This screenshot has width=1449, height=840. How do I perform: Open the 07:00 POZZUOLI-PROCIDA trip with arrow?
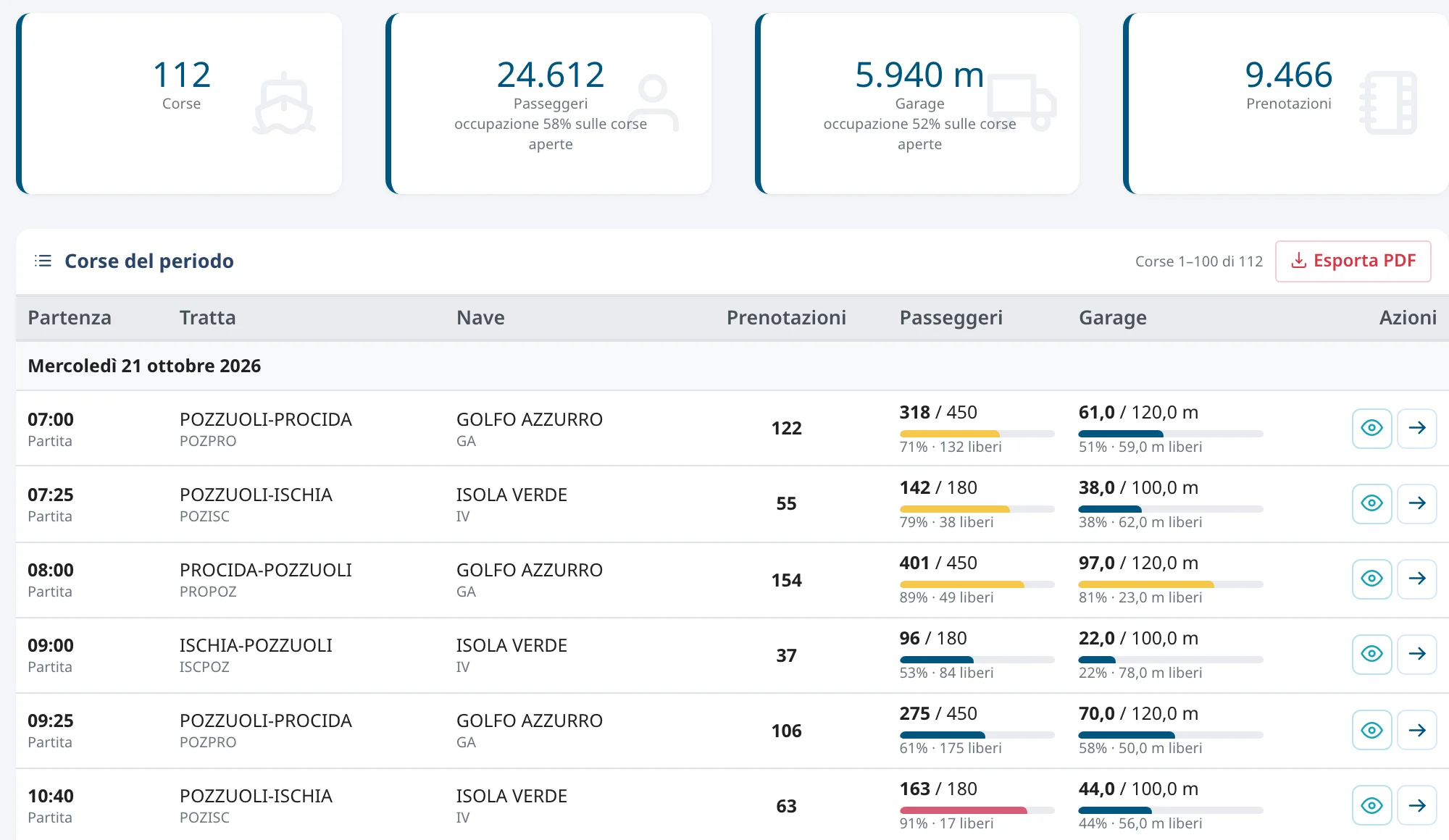(x=1417, y=428)
